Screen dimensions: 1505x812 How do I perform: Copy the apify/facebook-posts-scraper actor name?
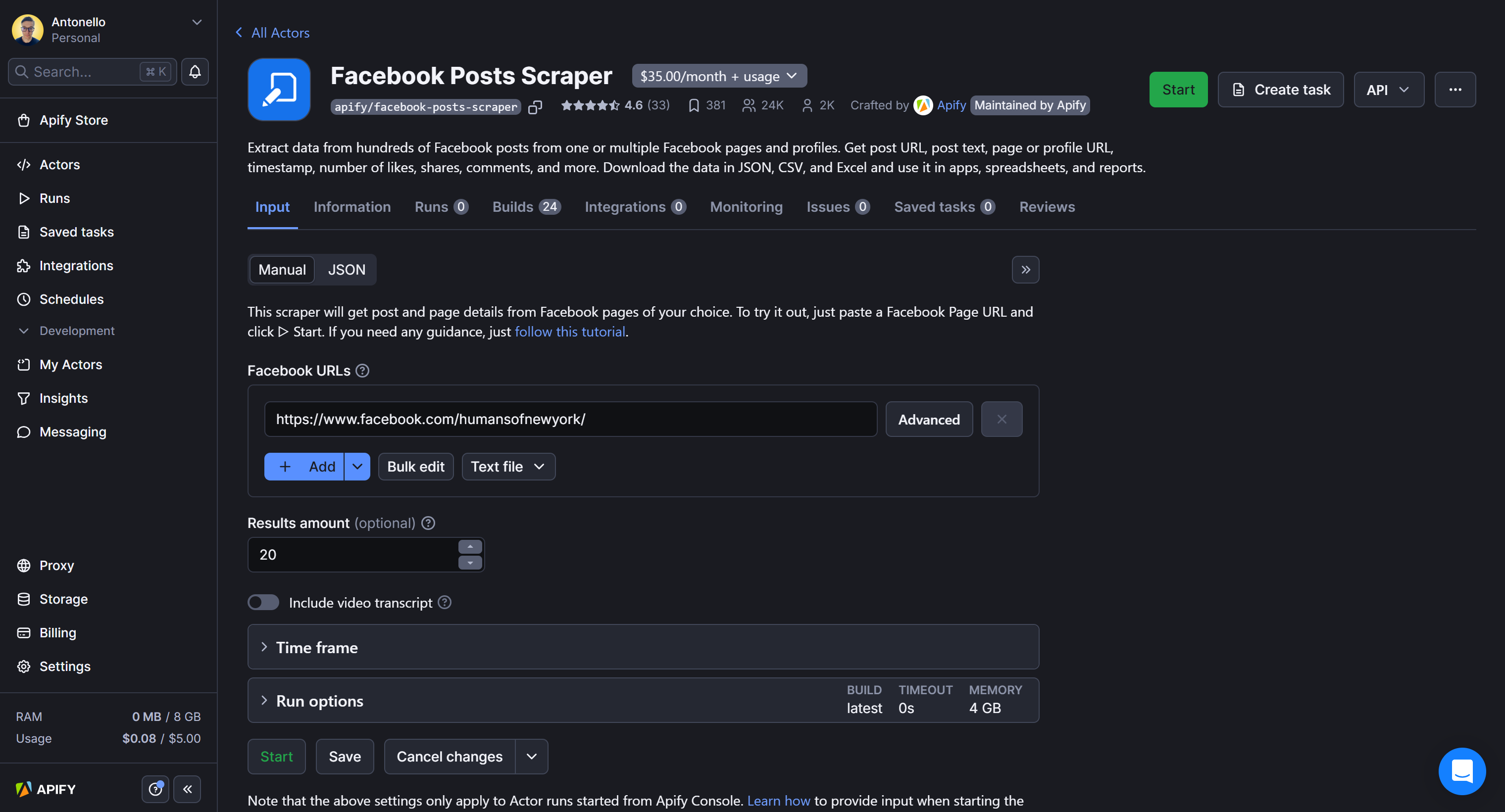535,107
